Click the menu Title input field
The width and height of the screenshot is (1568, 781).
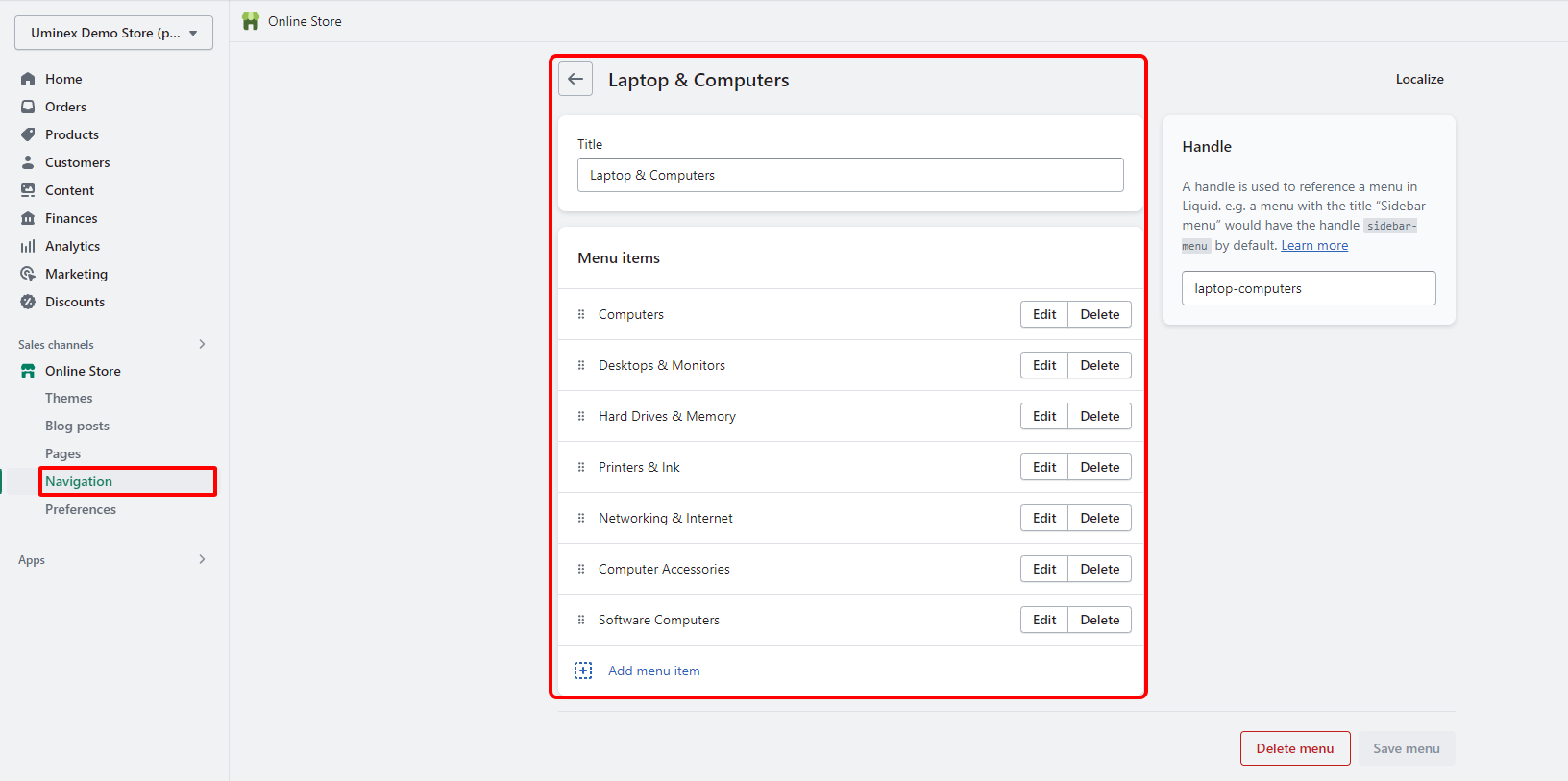tap(850, 175)
